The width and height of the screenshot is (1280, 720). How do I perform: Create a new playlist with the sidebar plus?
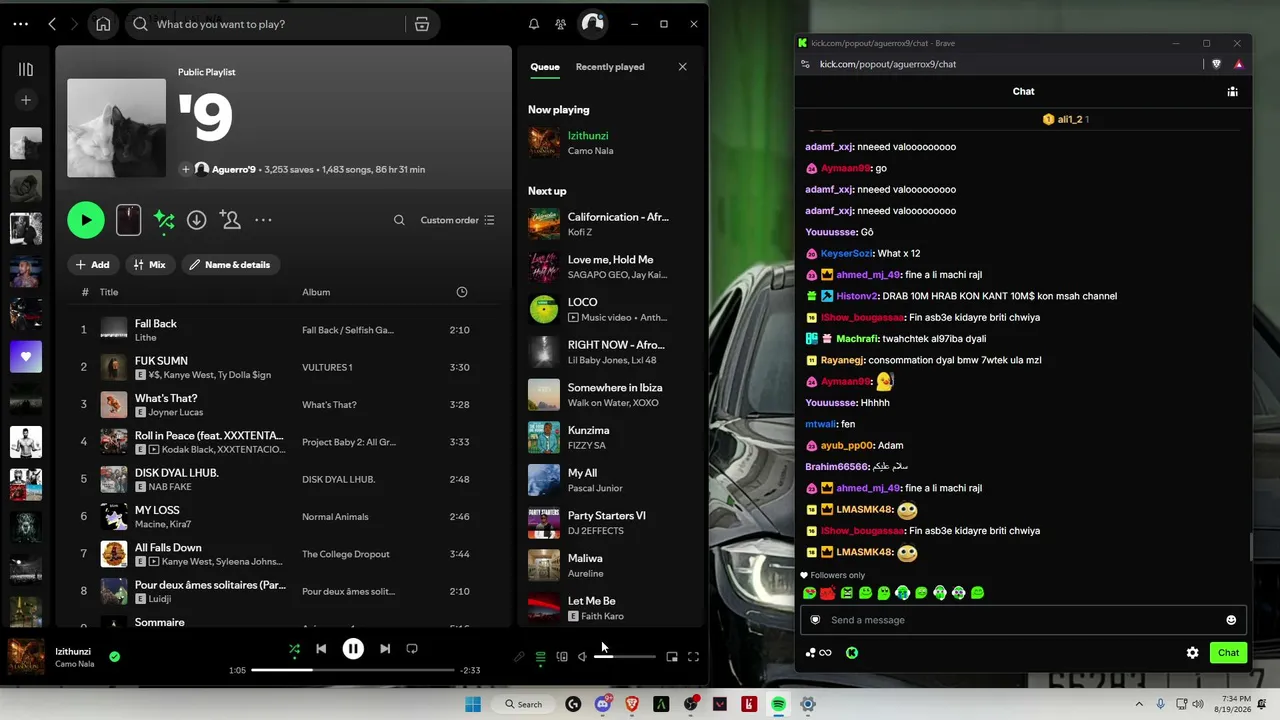(26, 100)
